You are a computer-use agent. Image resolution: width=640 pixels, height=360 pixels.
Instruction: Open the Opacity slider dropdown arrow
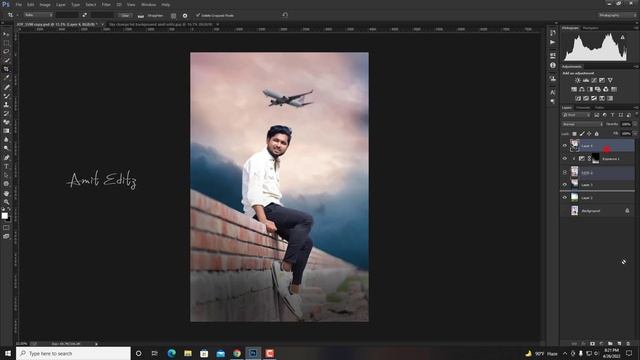coord(635,124)
